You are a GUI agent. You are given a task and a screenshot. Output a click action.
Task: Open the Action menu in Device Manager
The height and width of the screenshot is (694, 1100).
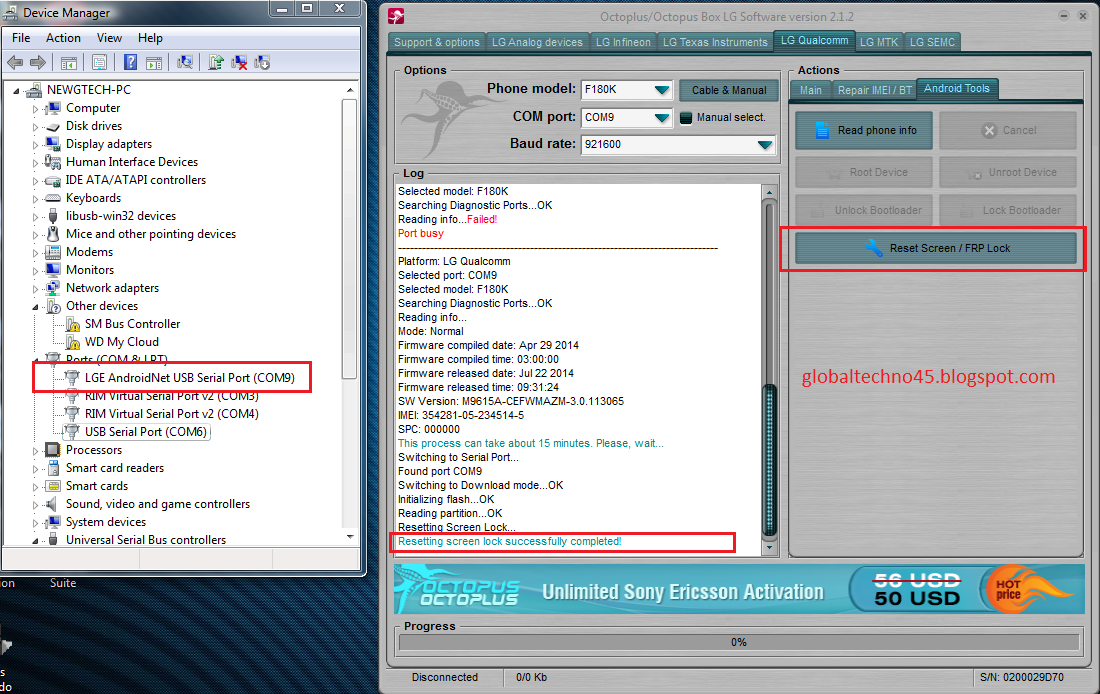click(x=63, y=38)
